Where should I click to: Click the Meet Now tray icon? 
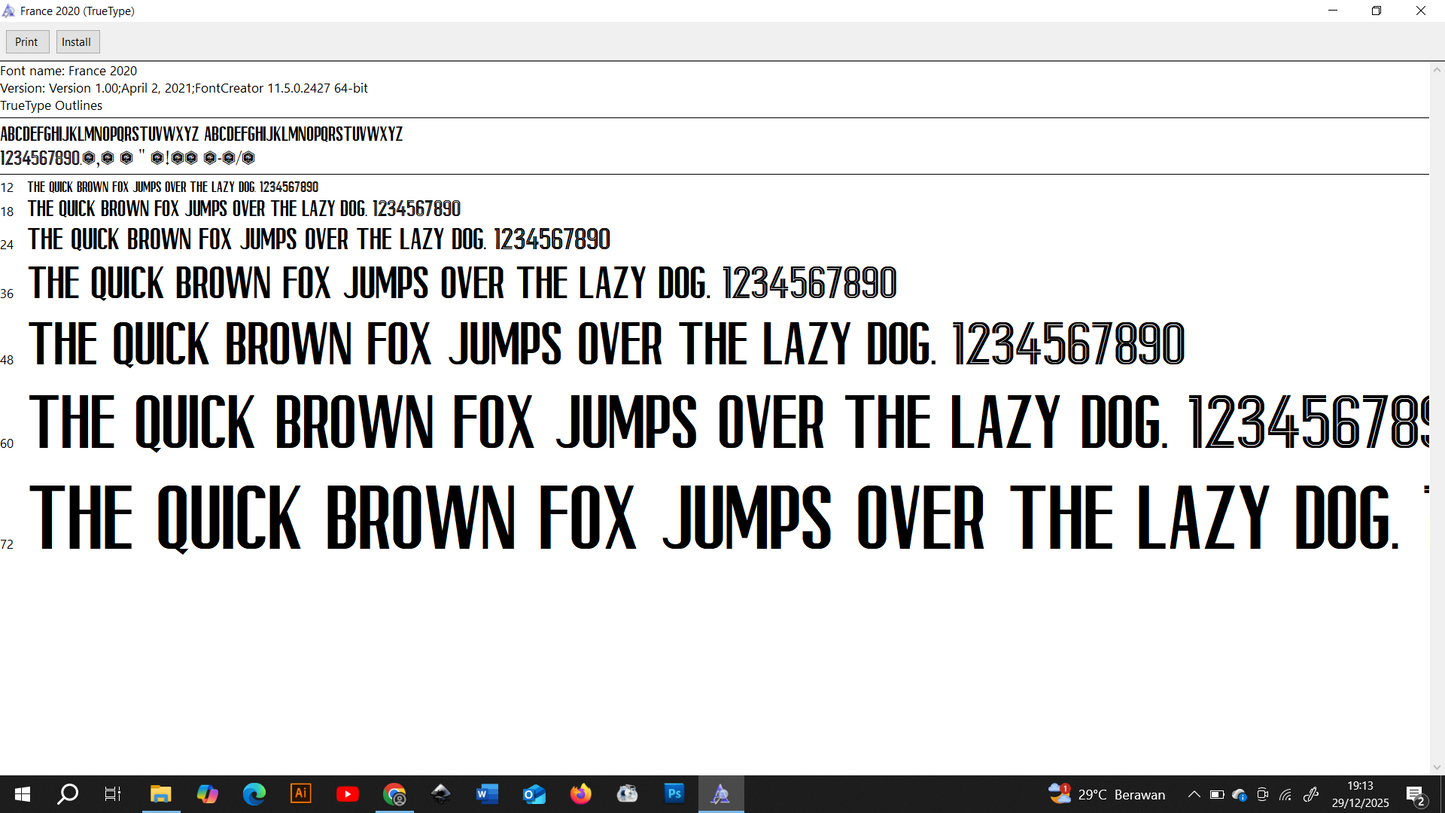coord(1263,795)
